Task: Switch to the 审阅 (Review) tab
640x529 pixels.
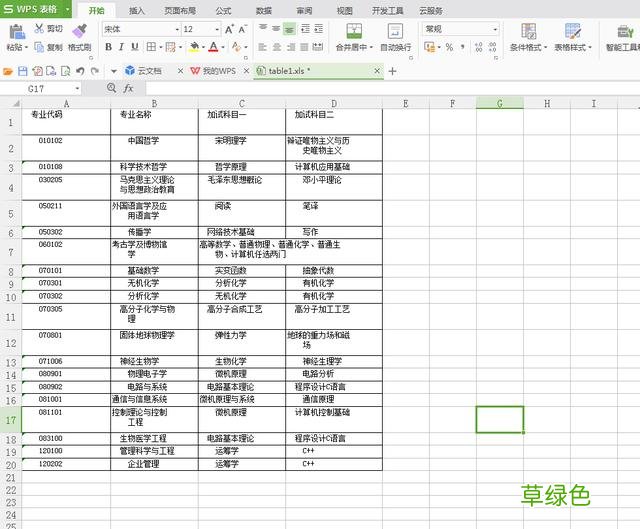Action: pos(304,11)
